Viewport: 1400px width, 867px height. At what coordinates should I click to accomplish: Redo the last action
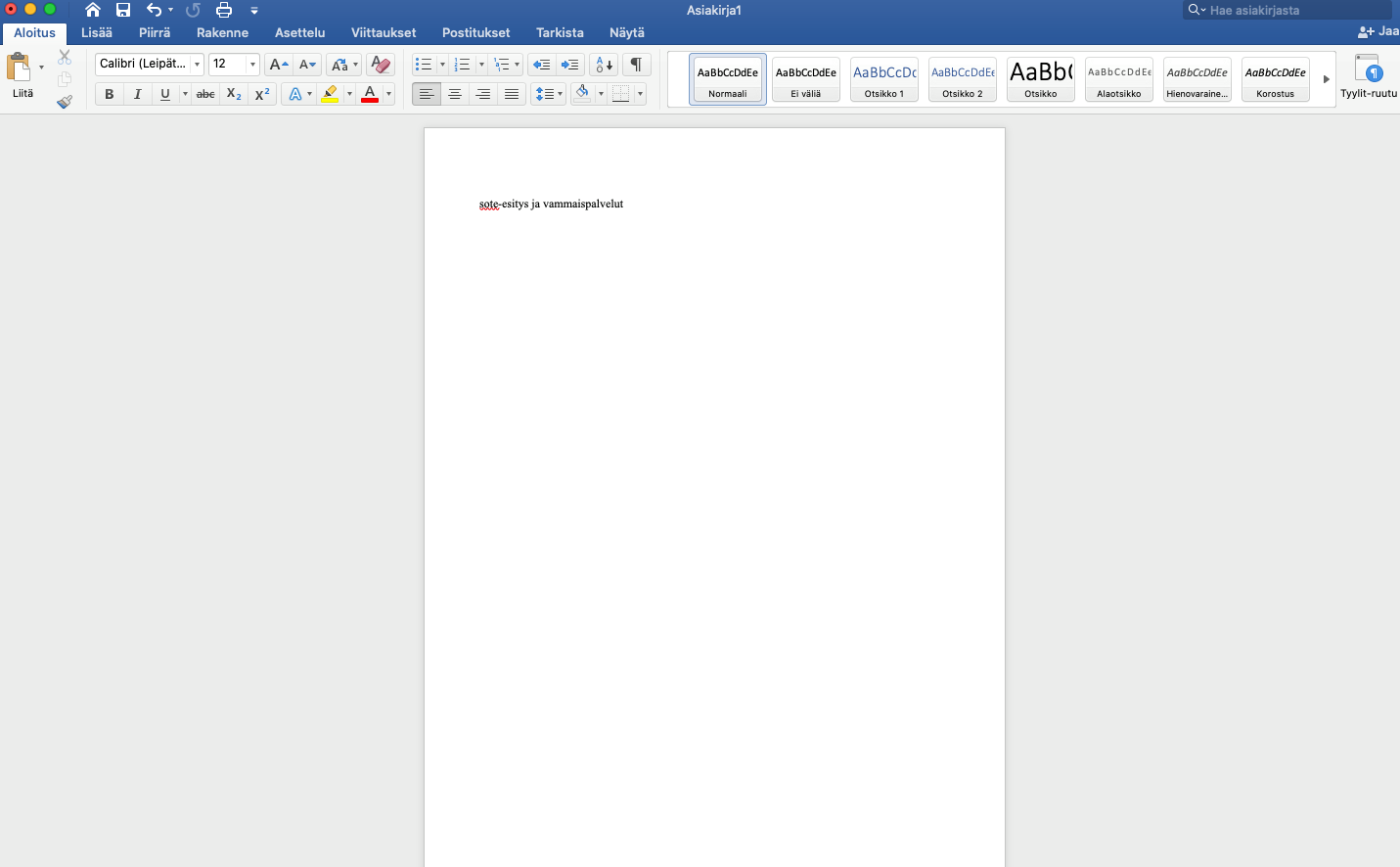[x=193, y=10]
